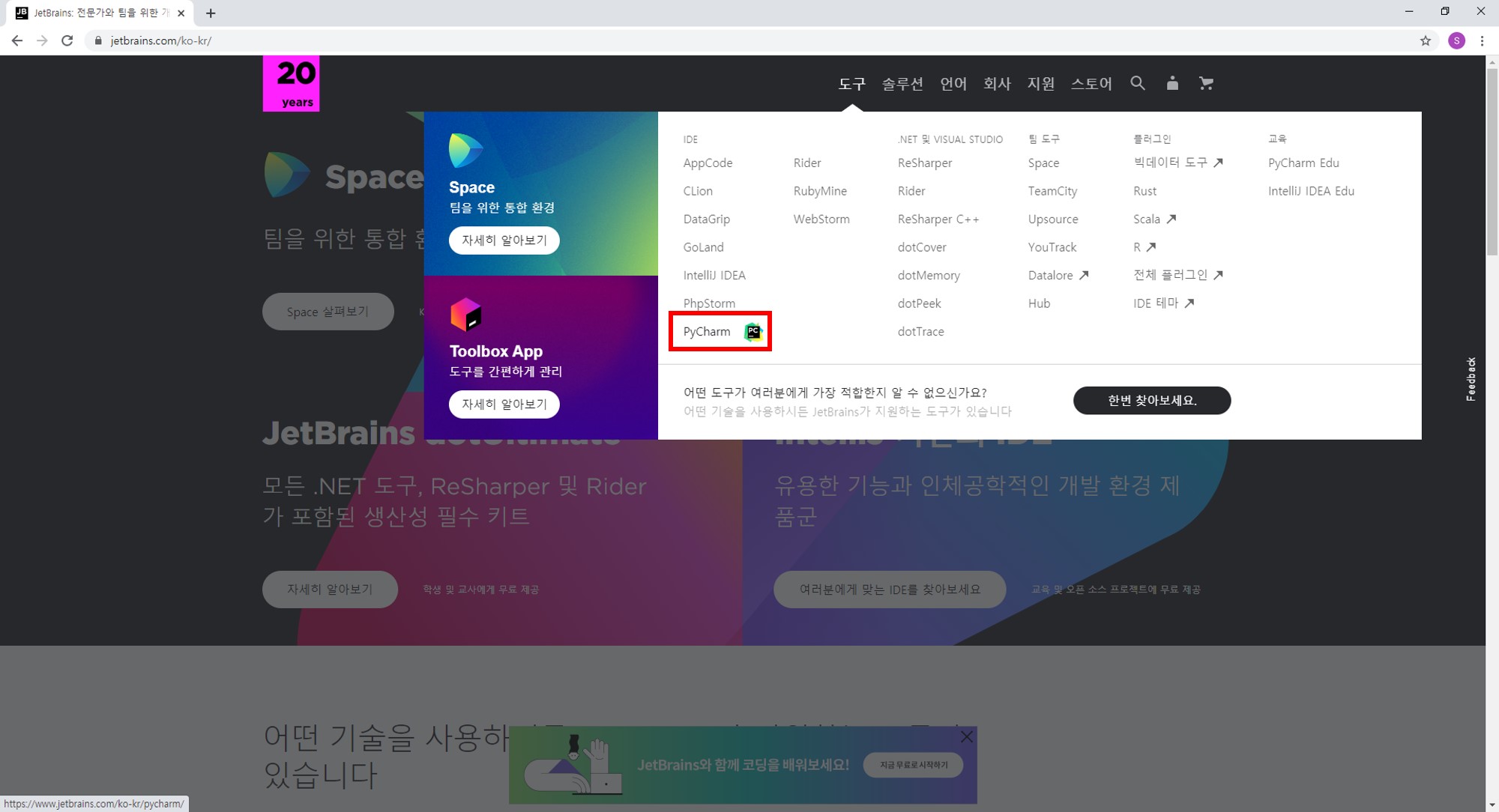Click dotUltimate 자세히 알아보기 button
The image size is (1499, 812).
pos(330,590)
